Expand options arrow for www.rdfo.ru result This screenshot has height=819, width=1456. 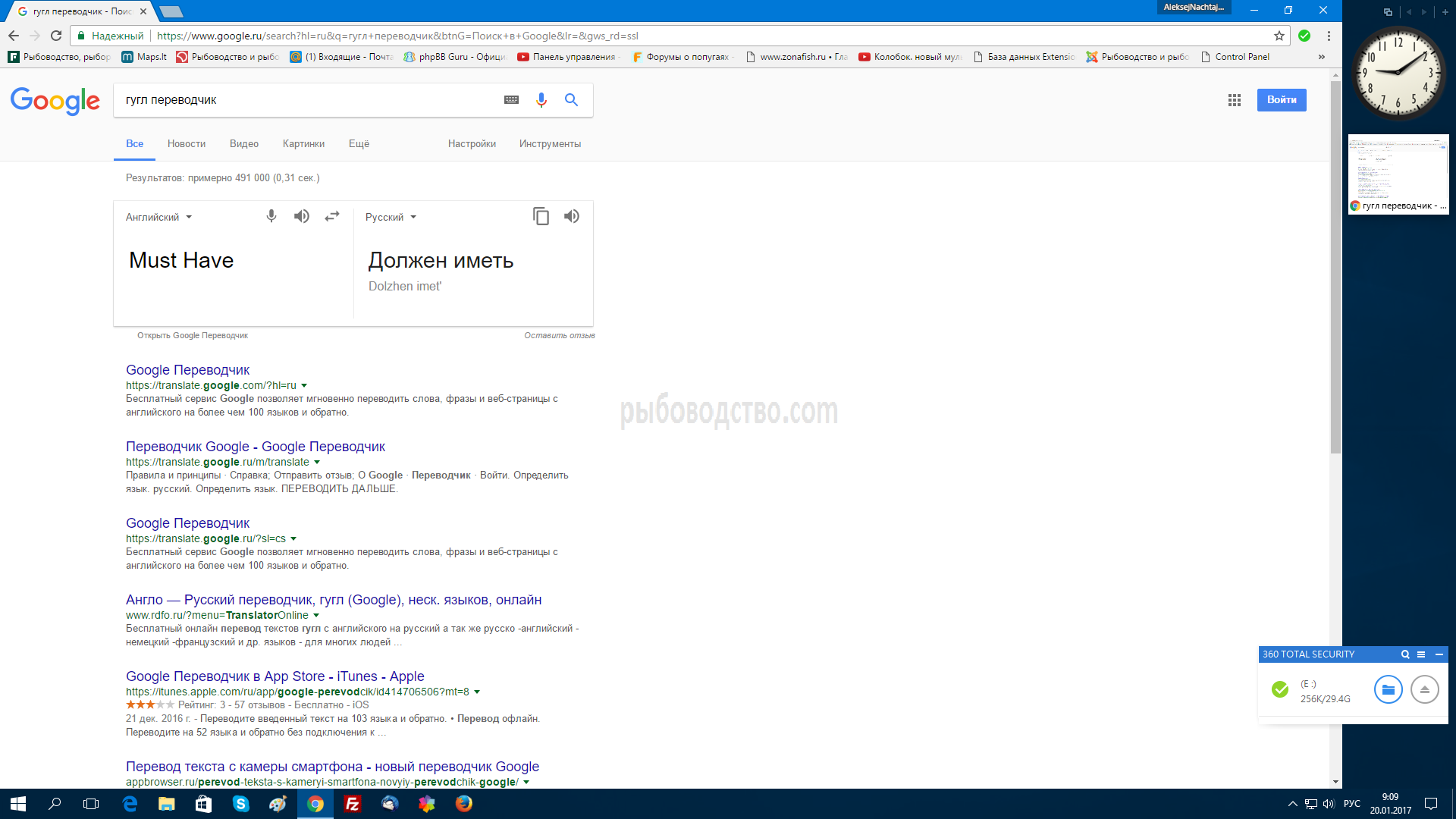coord(316,615)
